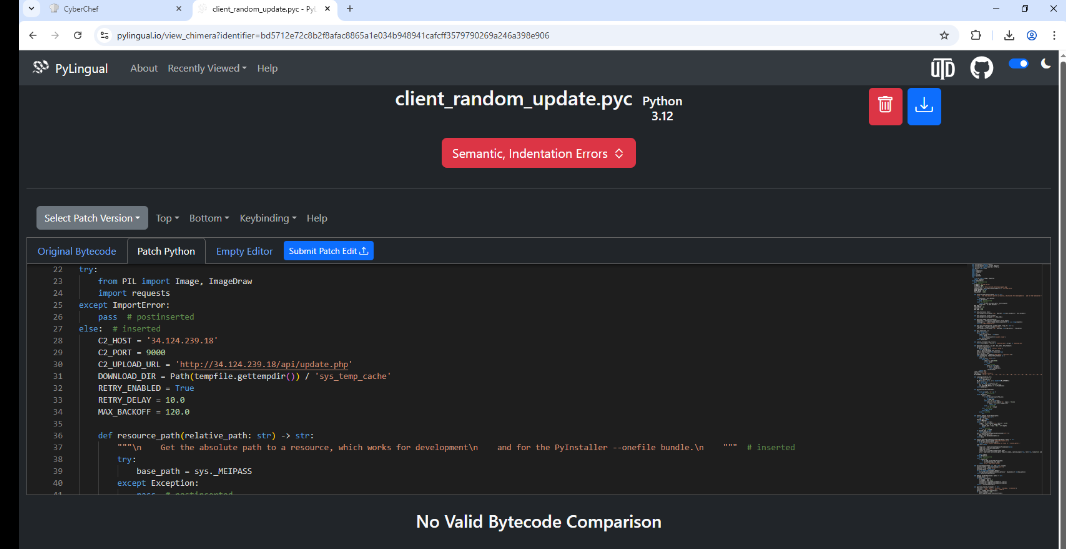Viewport: 1066px width, 549px height.
Task: Open the Keybinding dropdown menu
Action: coord(269,218)
